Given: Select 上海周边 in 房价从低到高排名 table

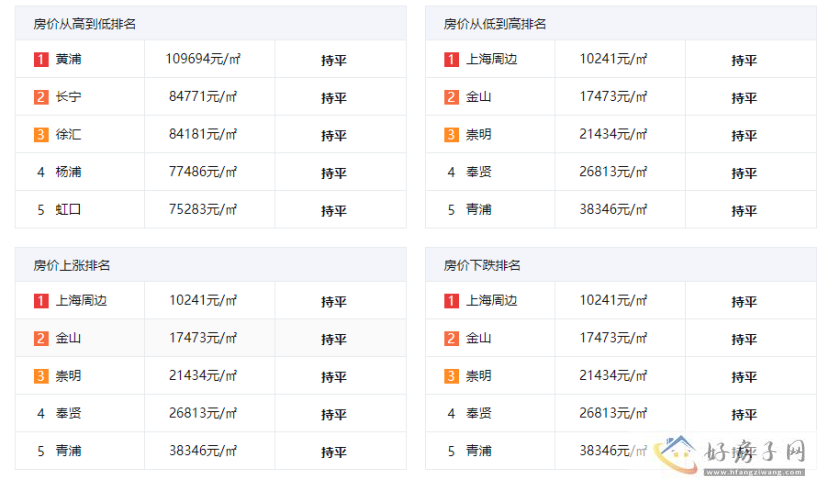Looking at the screenshot, I should pos(492,59).
